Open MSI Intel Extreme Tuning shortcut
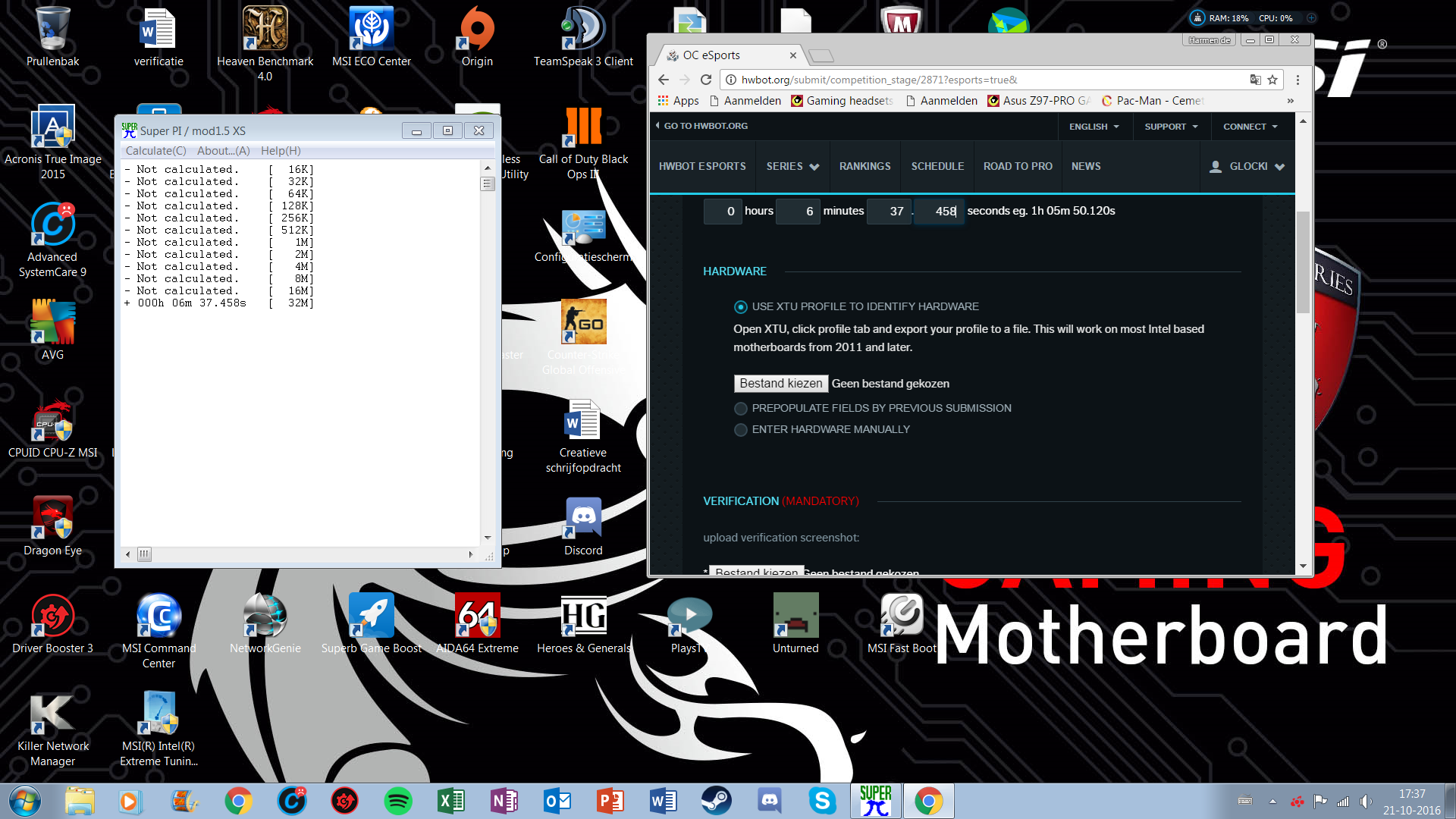 tap(158, 730)
